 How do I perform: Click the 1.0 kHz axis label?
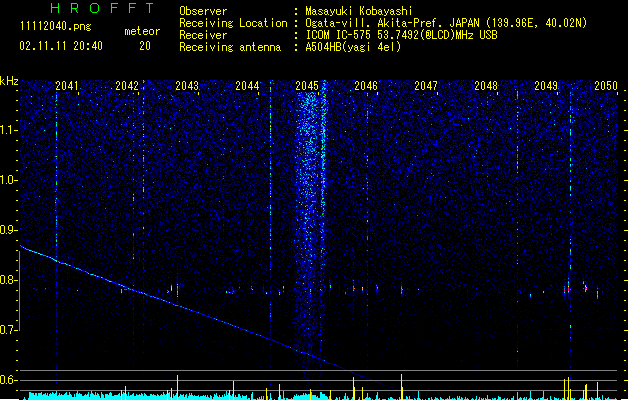[x=9, y=180]
